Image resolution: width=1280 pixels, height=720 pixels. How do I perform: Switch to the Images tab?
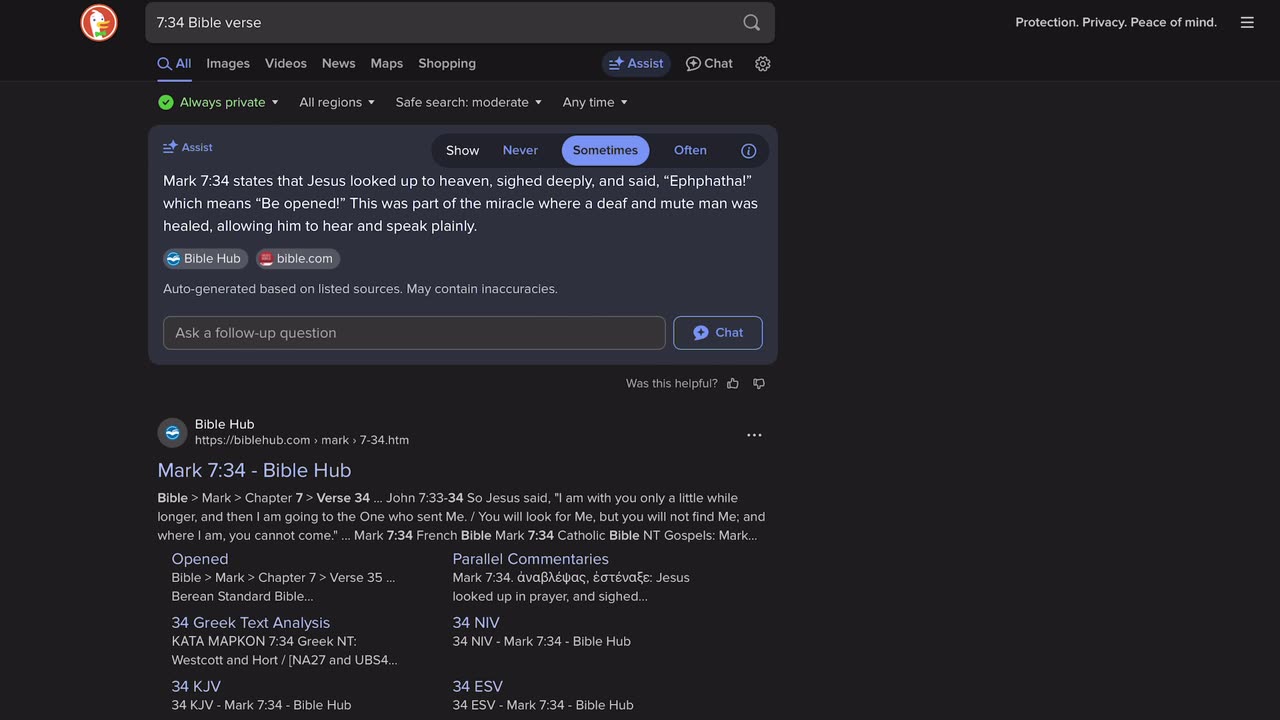point(228,64)
